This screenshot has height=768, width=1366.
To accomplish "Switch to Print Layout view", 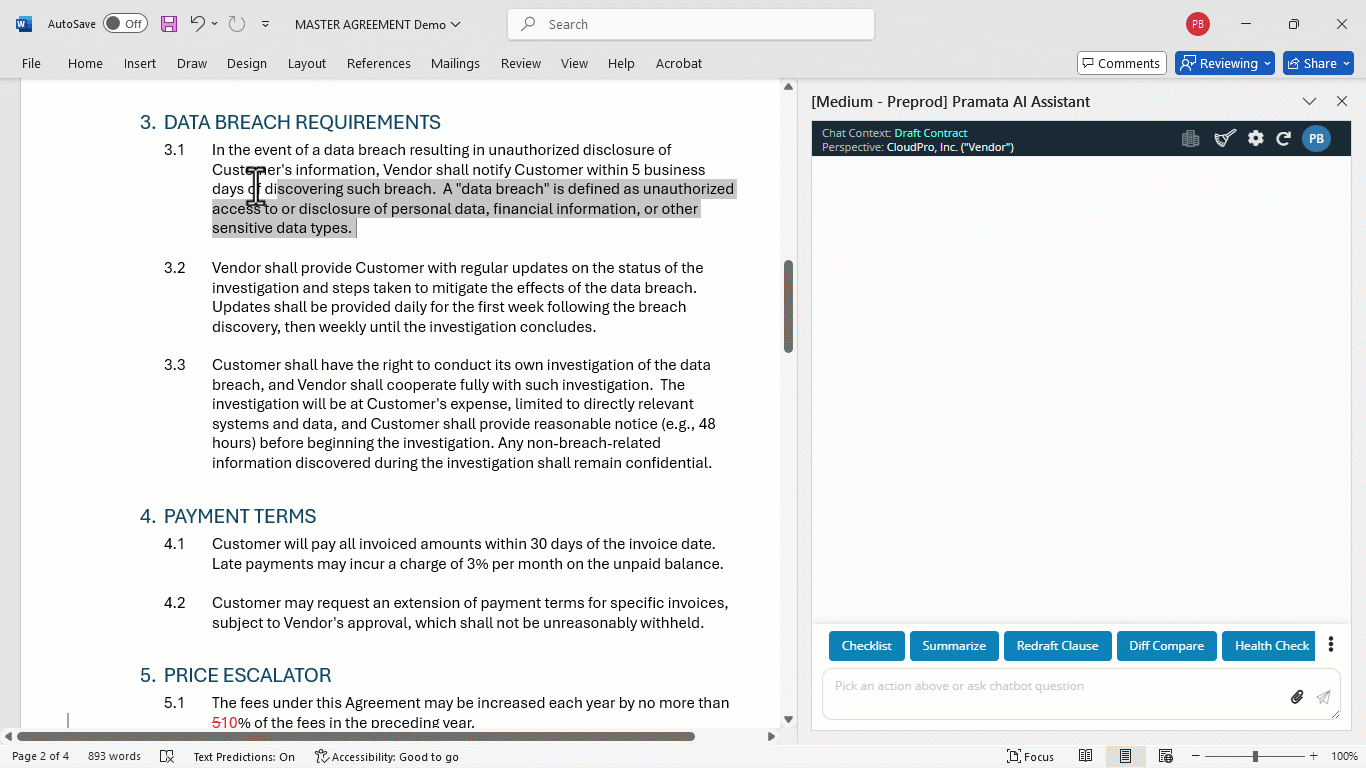I will [1125, 756].
